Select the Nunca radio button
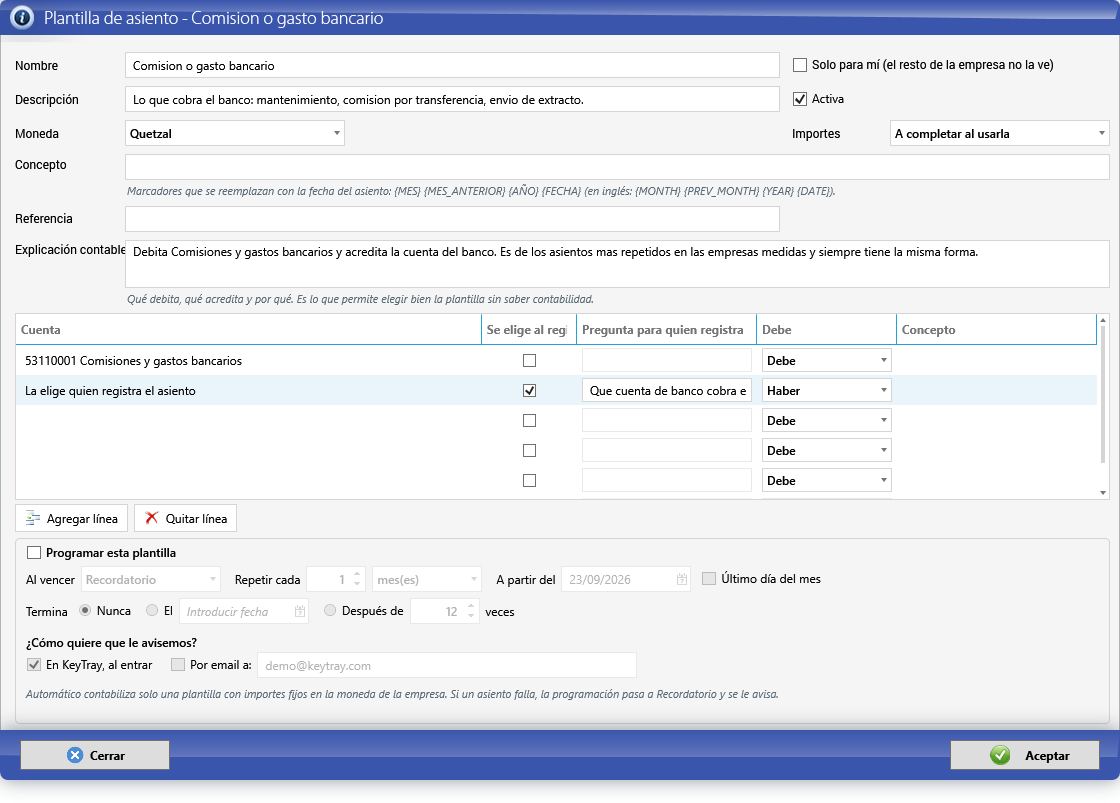 [85, 611]
